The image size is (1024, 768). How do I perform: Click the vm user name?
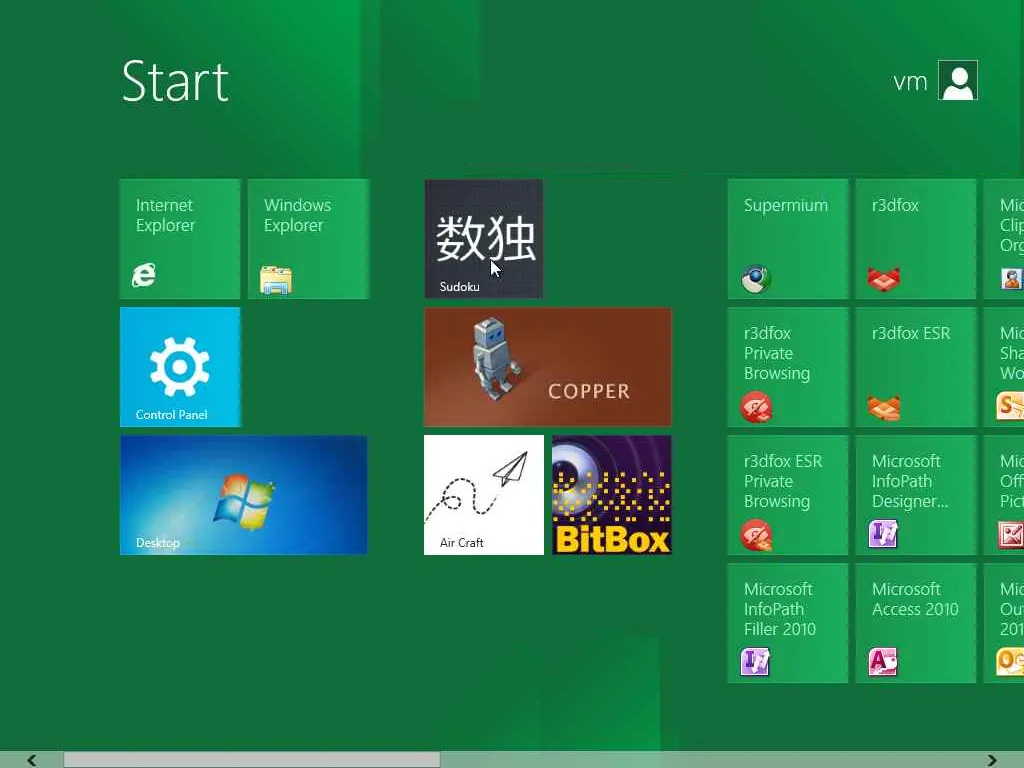pyautogui.click(x=910, y=82)
